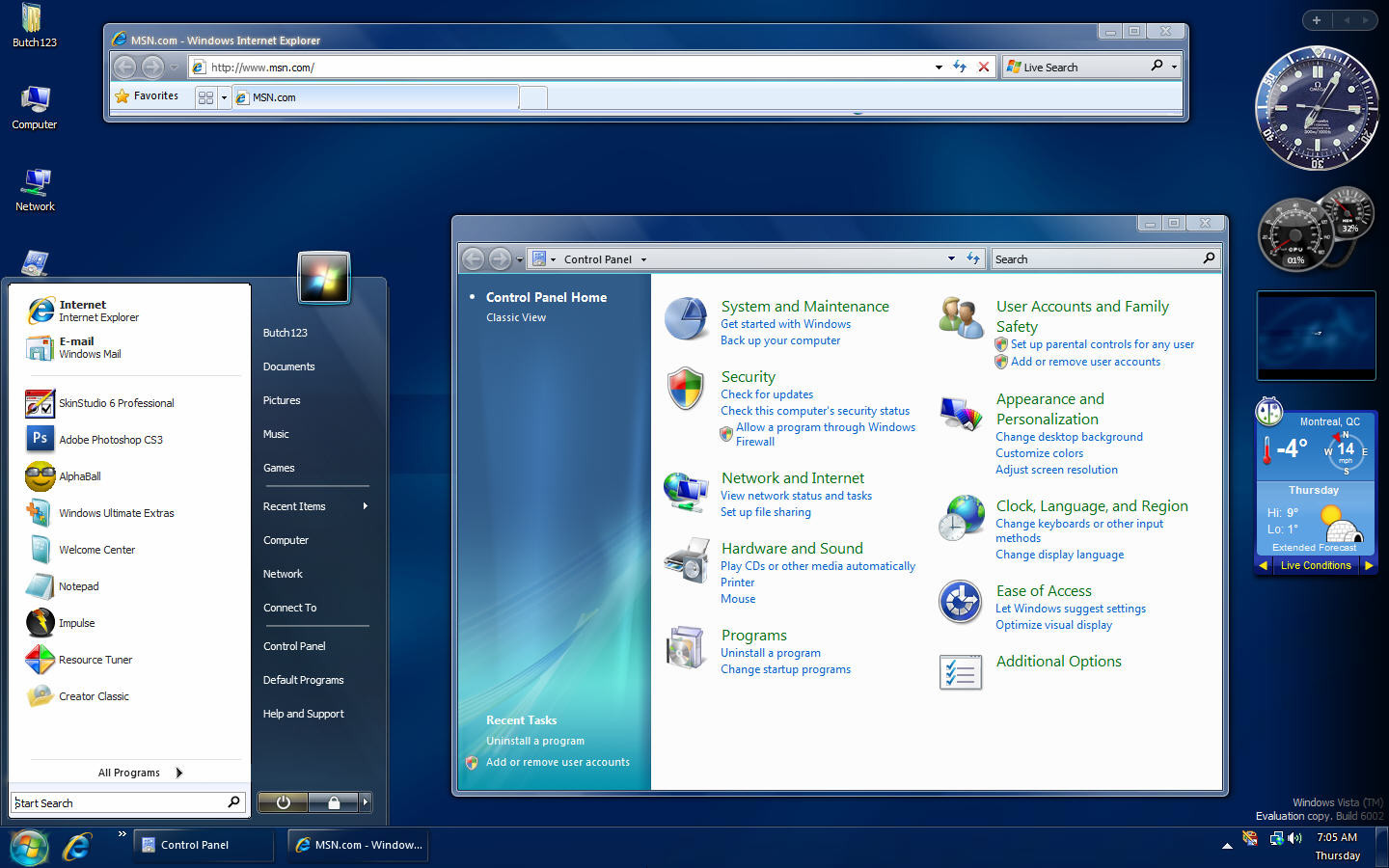This screenshot has height=868, width=1389.
Task: Open the Network desktop icon
Action: click(35, 190)
